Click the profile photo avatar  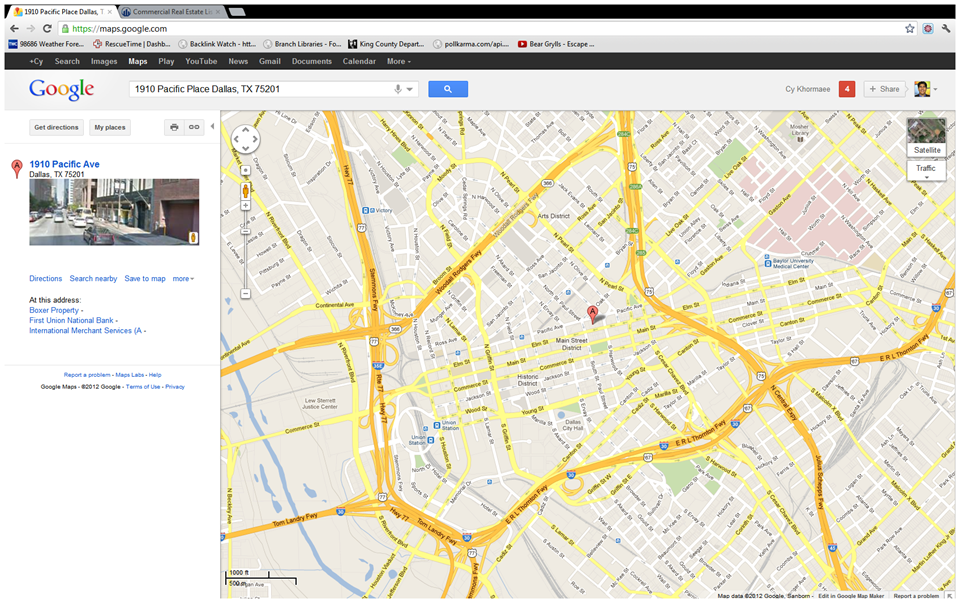click(922, 89)
